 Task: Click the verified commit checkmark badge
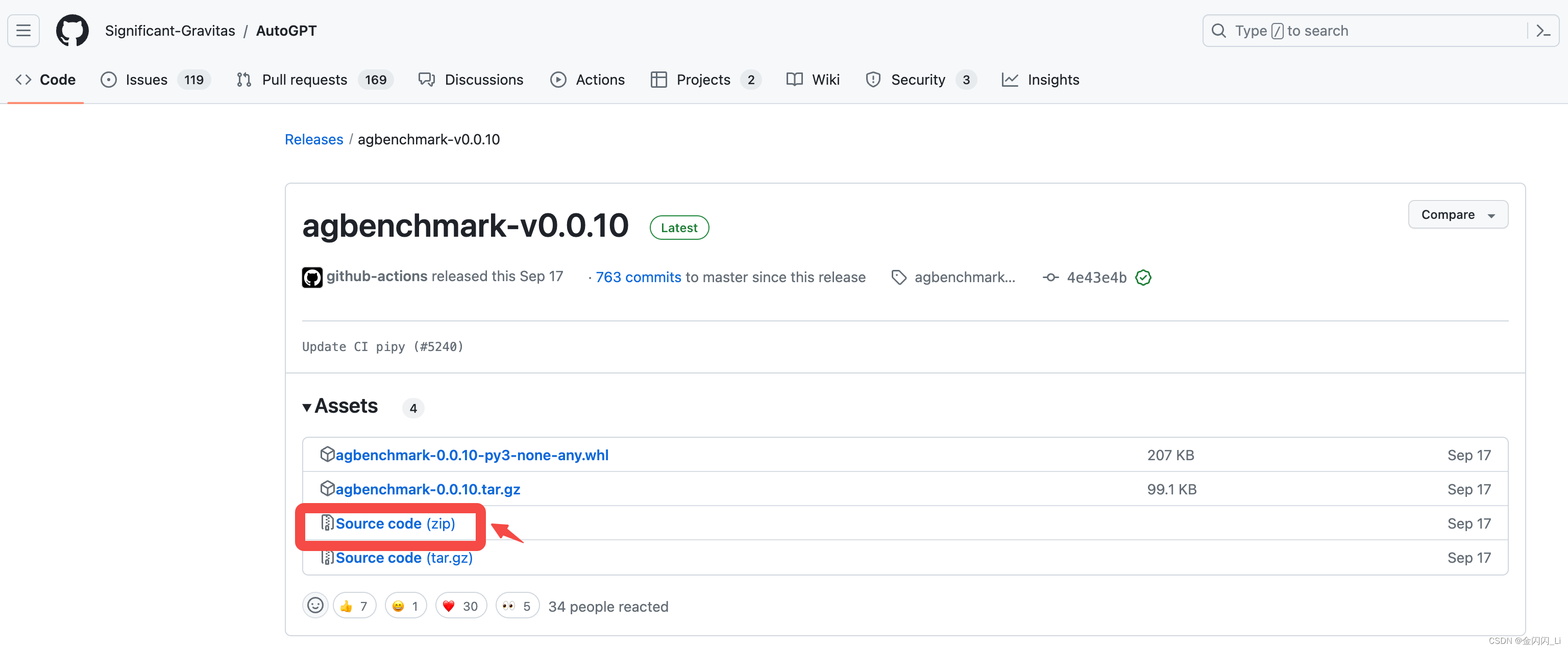click(1143, 278)
